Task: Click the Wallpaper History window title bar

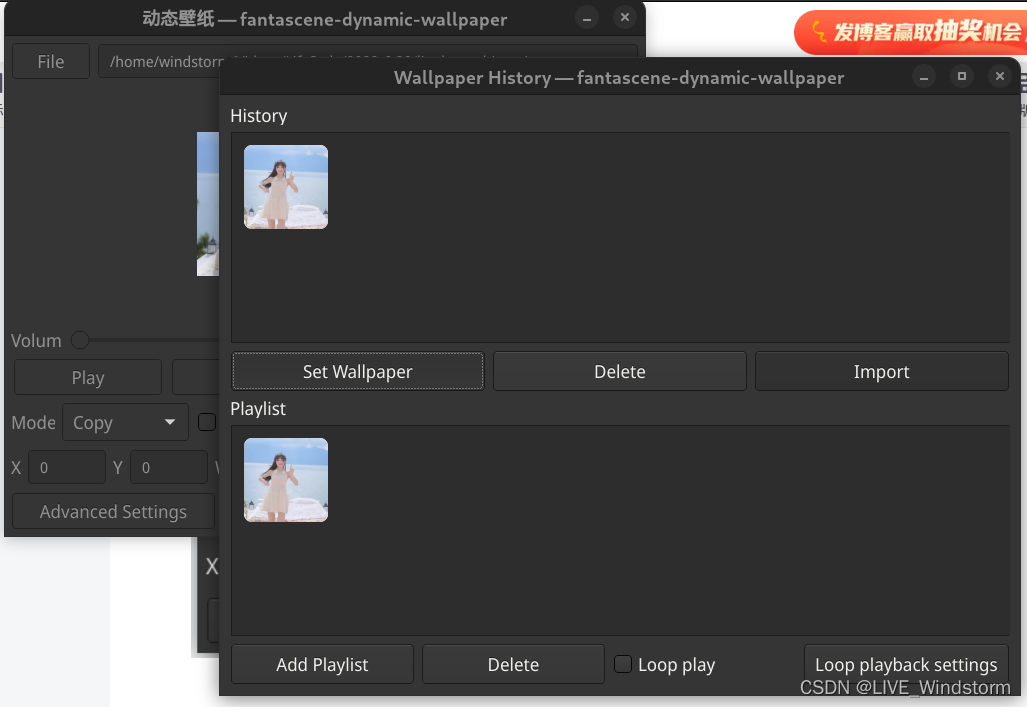Action: click(x=619, y=77)
